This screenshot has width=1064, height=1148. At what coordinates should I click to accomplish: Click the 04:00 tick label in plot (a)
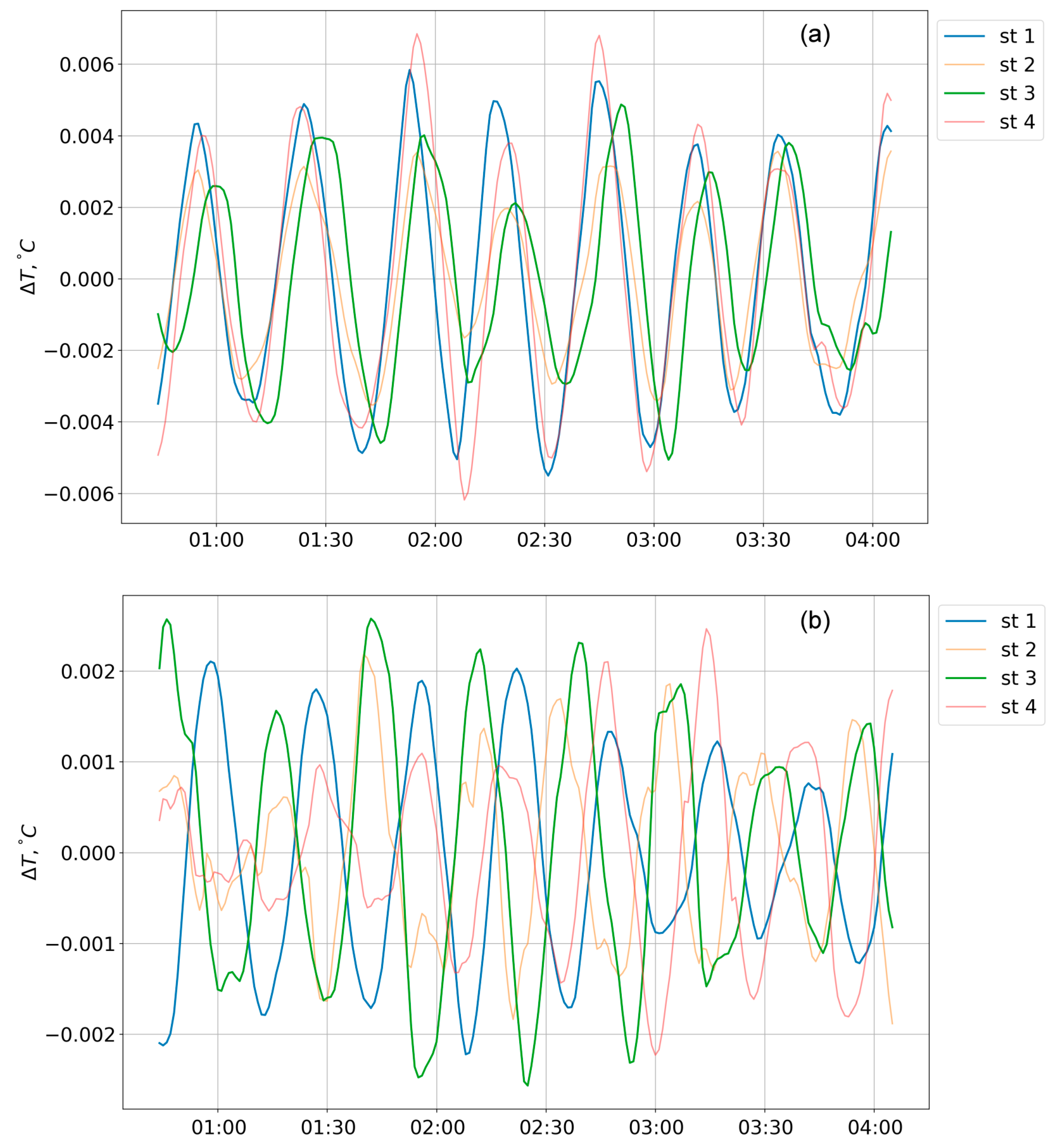(x=872, y=540)
